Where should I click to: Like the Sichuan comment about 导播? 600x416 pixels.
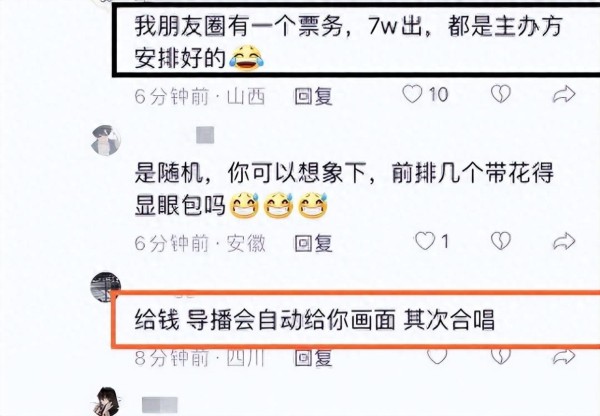(437, 356)
